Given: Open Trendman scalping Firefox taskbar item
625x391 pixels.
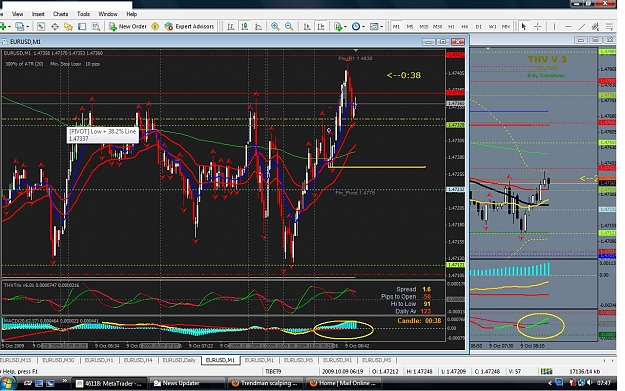Looking at the screenshot, I should coord(265,383).
